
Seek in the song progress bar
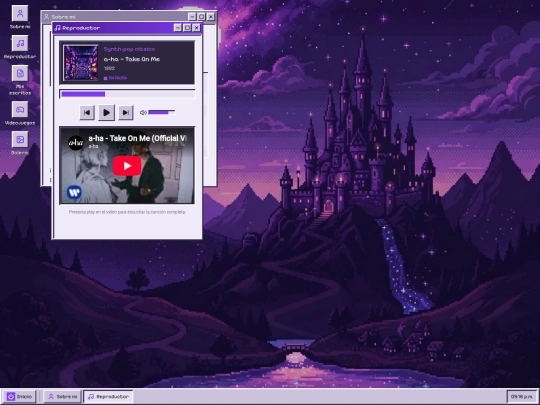[x=127, y=94]
